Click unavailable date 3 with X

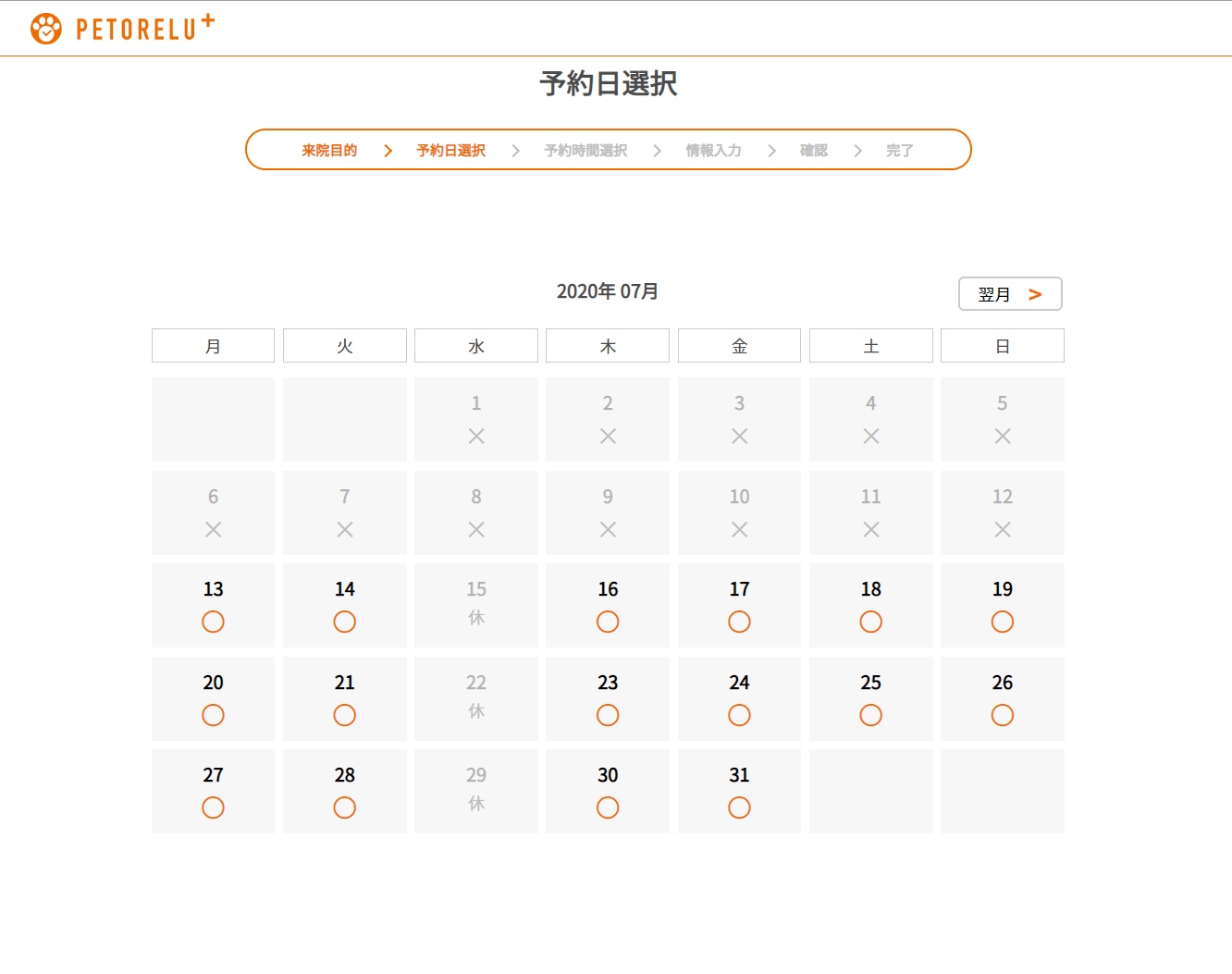click(739, 419)
